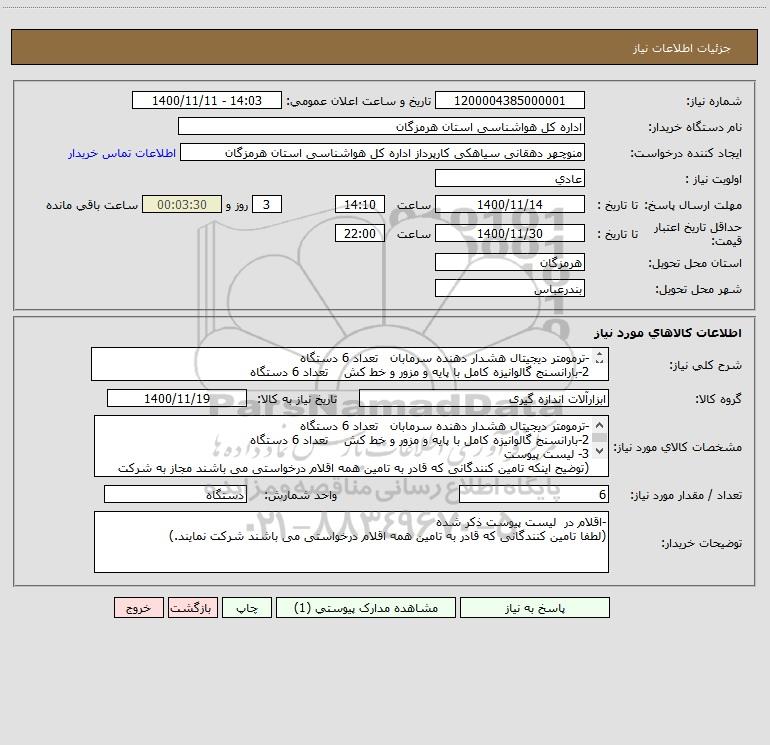Click the 'اطلاعات کالاهای مورد نیاز' section heading
Viewport: 770px width, 745px height.
click(x=667, y=333)
